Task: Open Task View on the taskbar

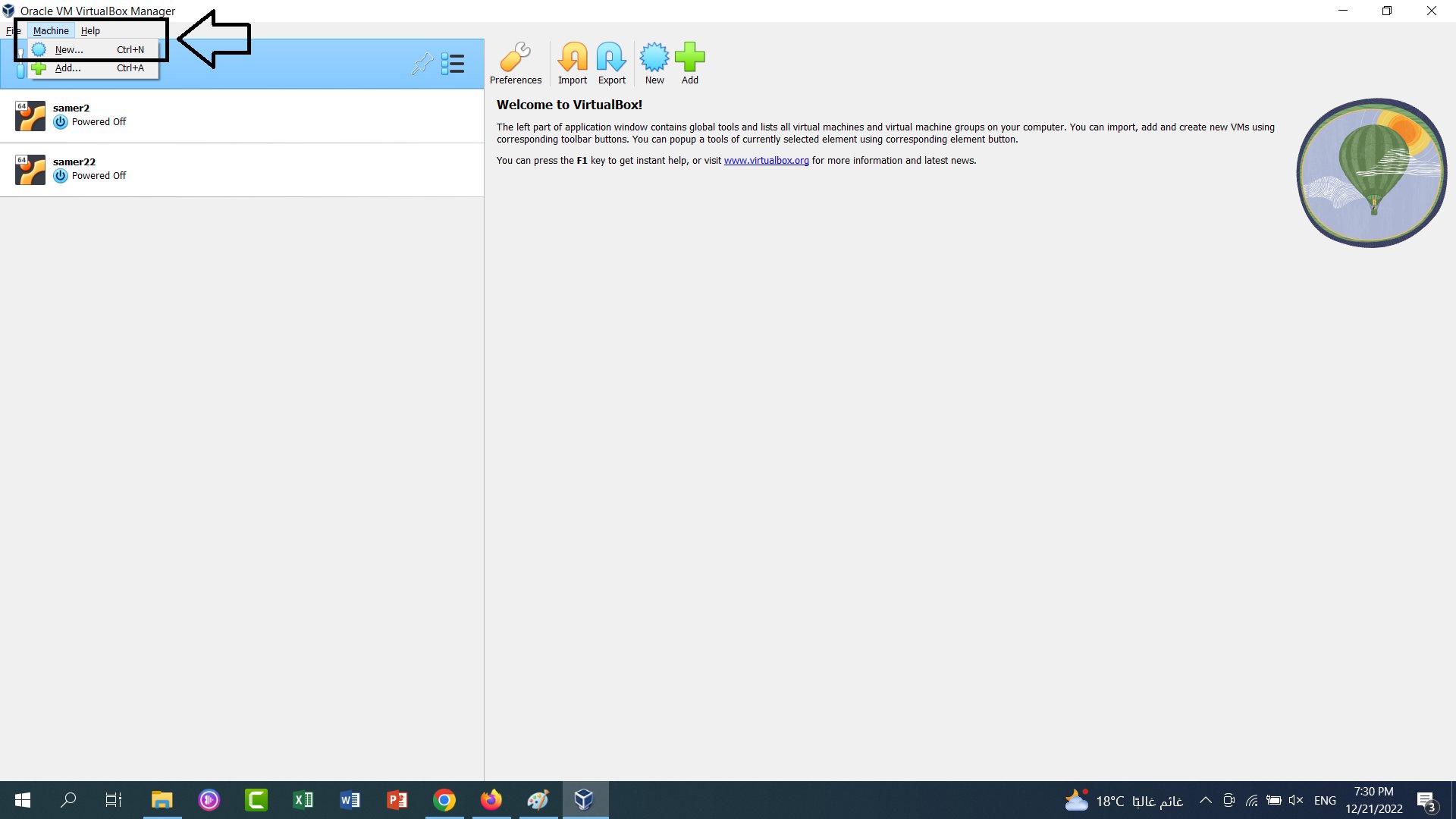Action: [x=114, y=800]
